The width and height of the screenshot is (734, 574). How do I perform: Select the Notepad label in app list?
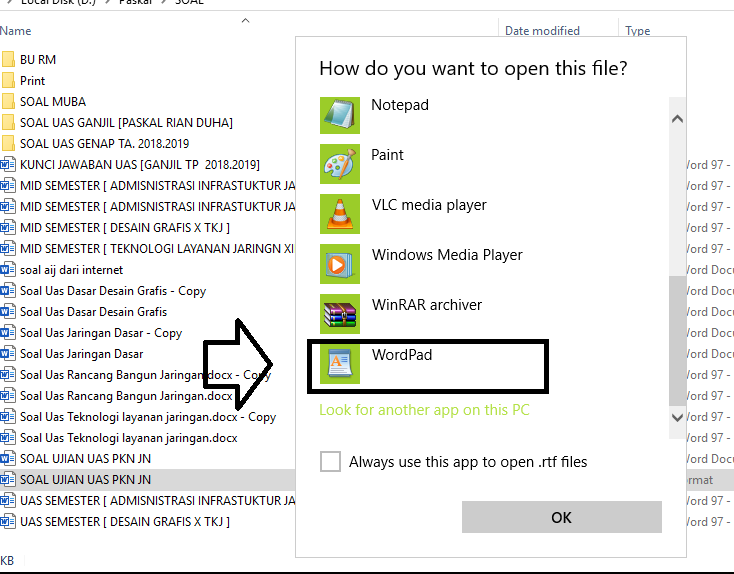coord(400,105)
